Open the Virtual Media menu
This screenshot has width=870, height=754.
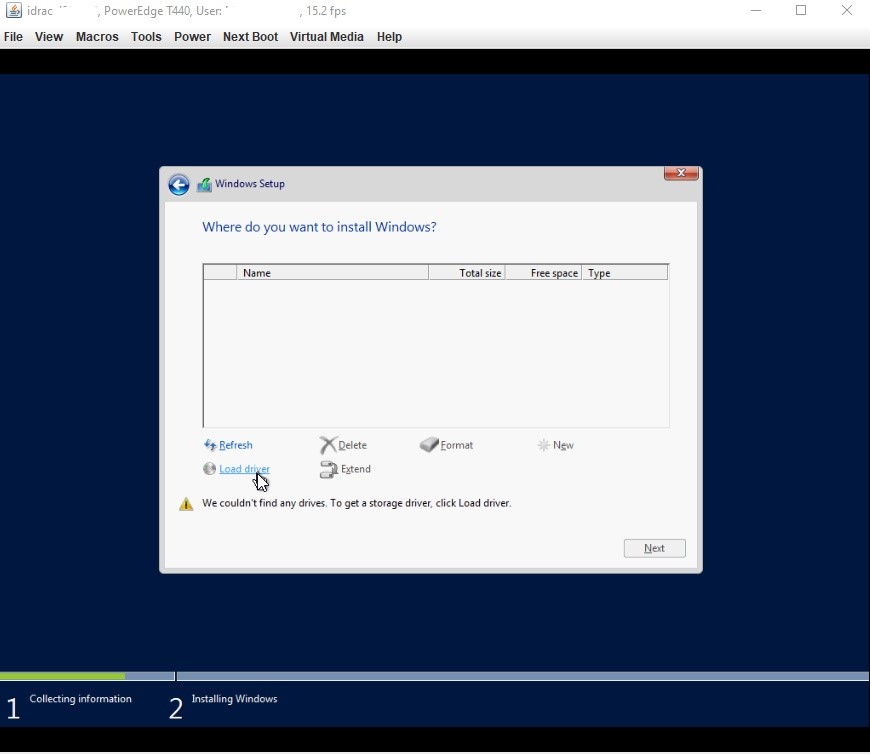tap(327, 37)
